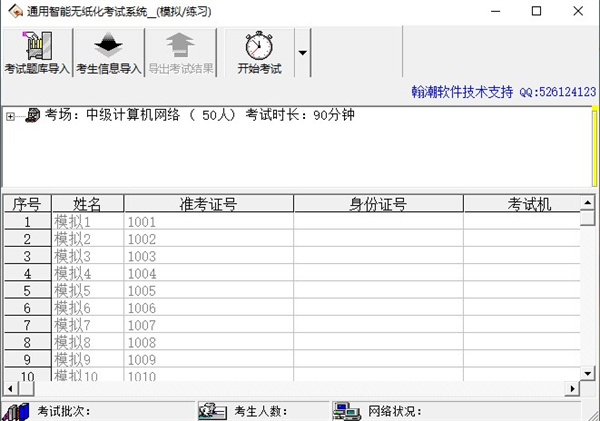Click the name cell 模拟2

pos(88,239)
